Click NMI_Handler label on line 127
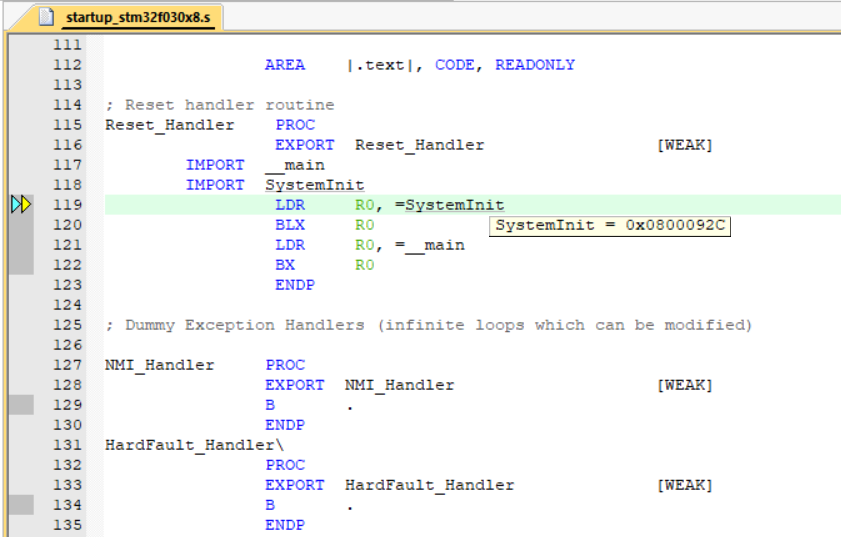 [159, 365]
